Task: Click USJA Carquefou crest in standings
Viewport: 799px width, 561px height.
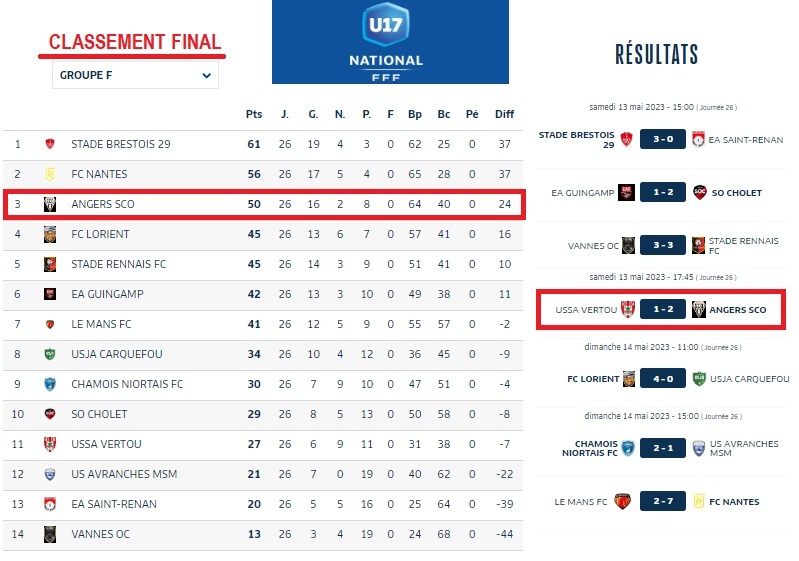Action: [x=49, y=354]
